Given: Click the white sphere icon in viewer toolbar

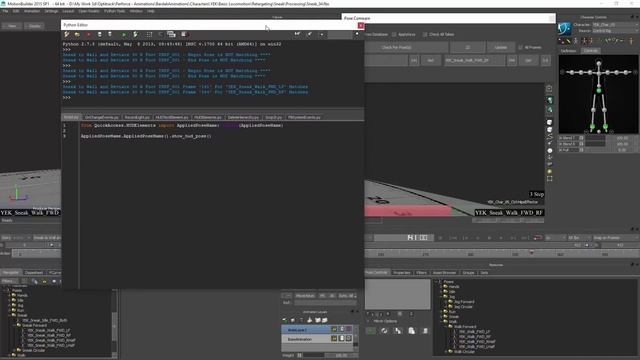Looking at the screenshot, I should point(549,151).
